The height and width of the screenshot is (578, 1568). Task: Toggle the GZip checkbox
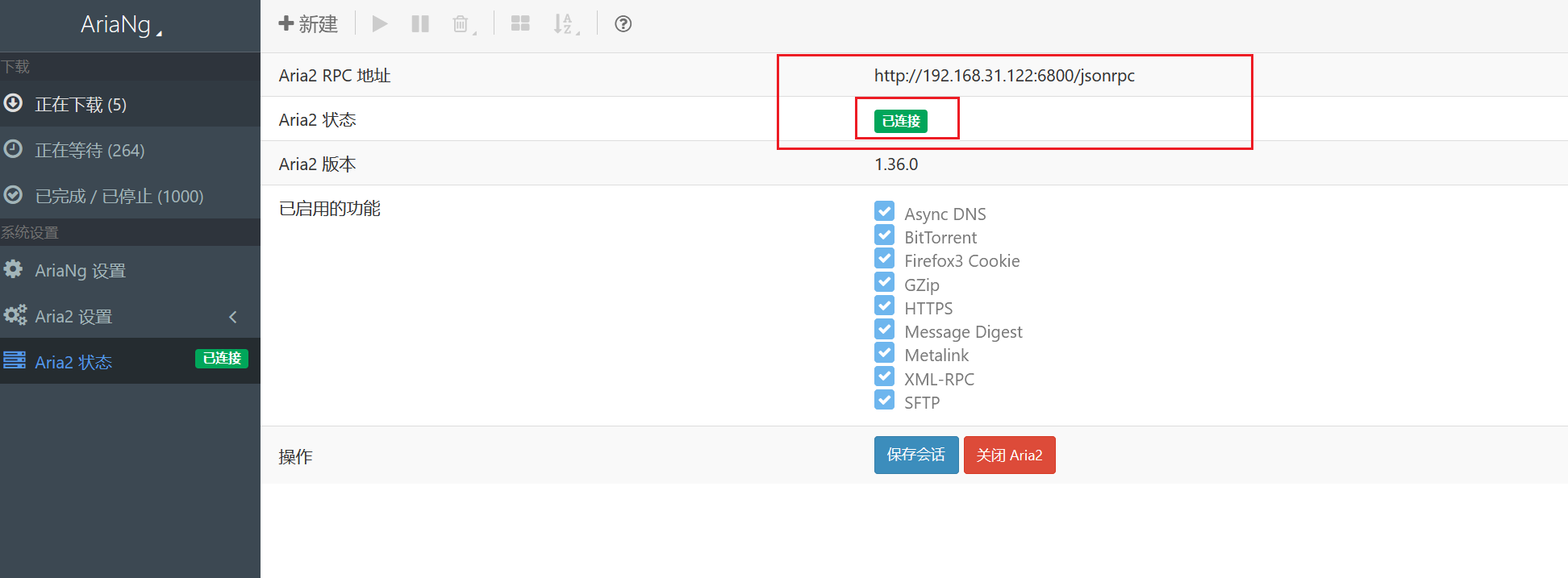[884, 282]
